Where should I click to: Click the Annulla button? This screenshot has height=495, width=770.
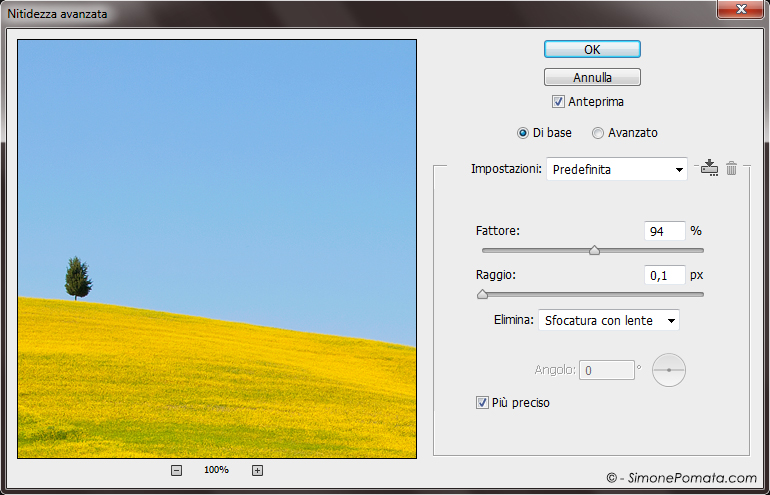[592, 77]
